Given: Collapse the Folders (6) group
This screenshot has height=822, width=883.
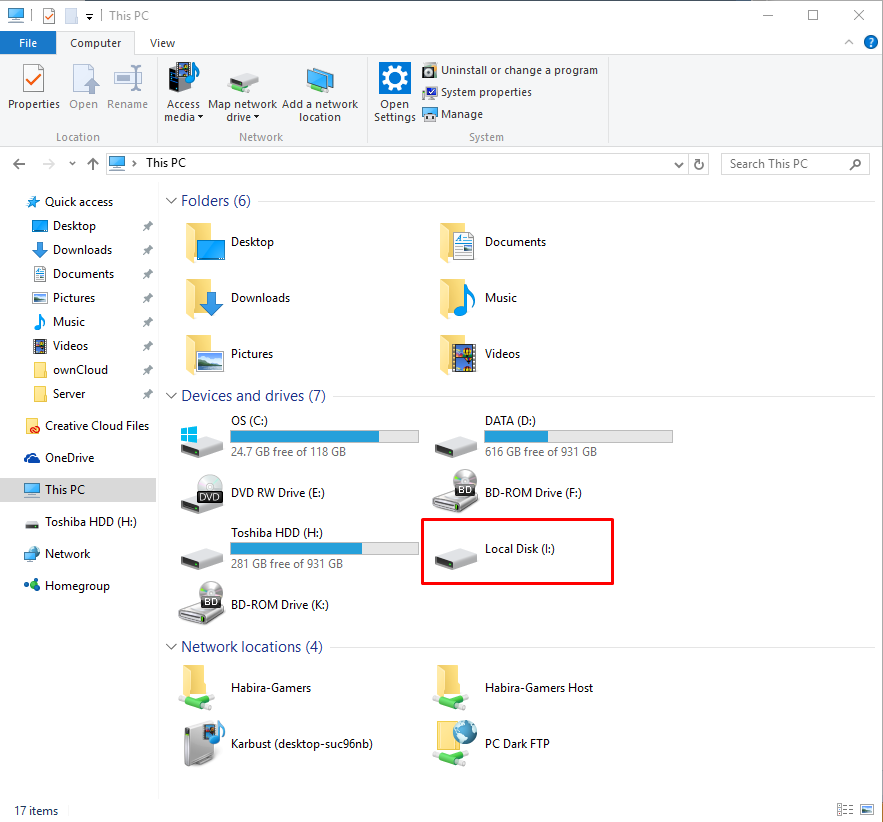Looking at the screenshot, I should (x=171, y=201).
